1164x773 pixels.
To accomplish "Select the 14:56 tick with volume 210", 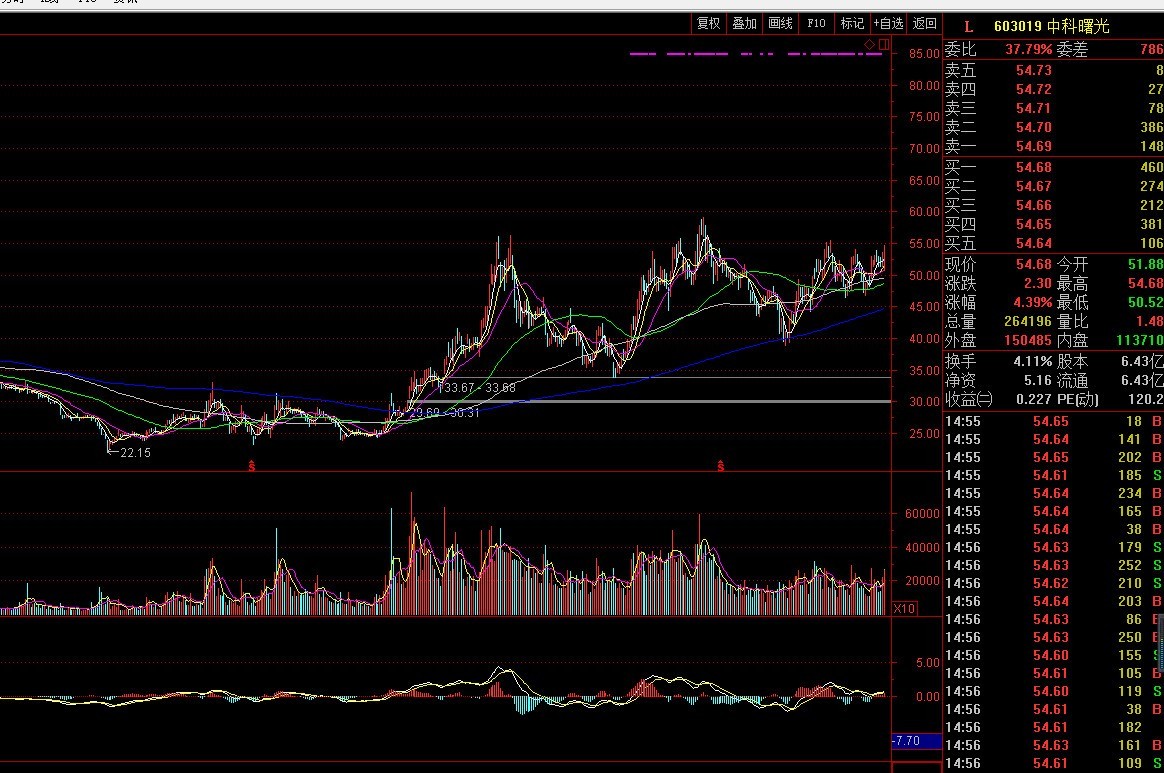I will tap(1053, 584).
